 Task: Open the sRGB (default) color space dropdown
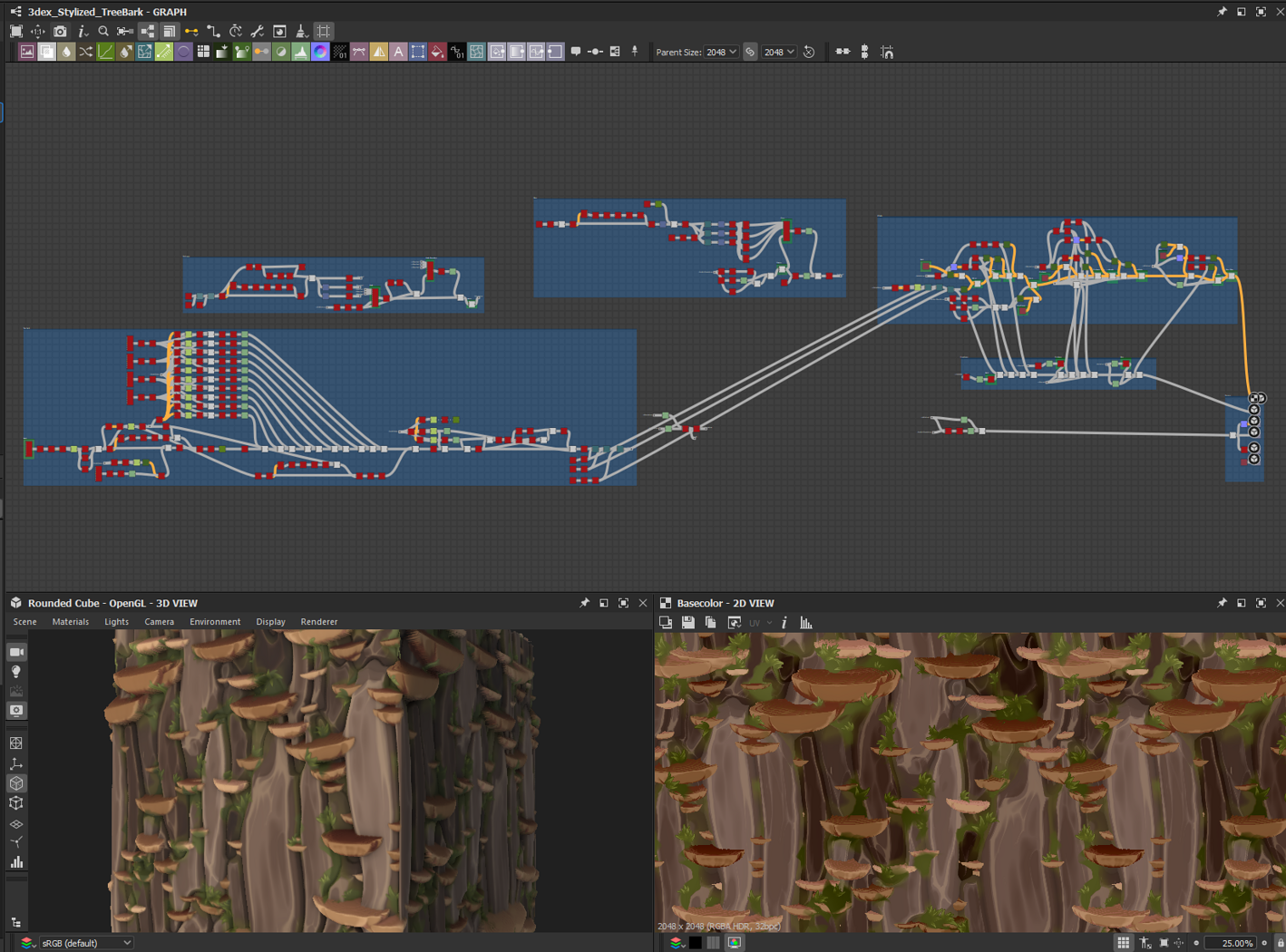[x=86, y=943]
